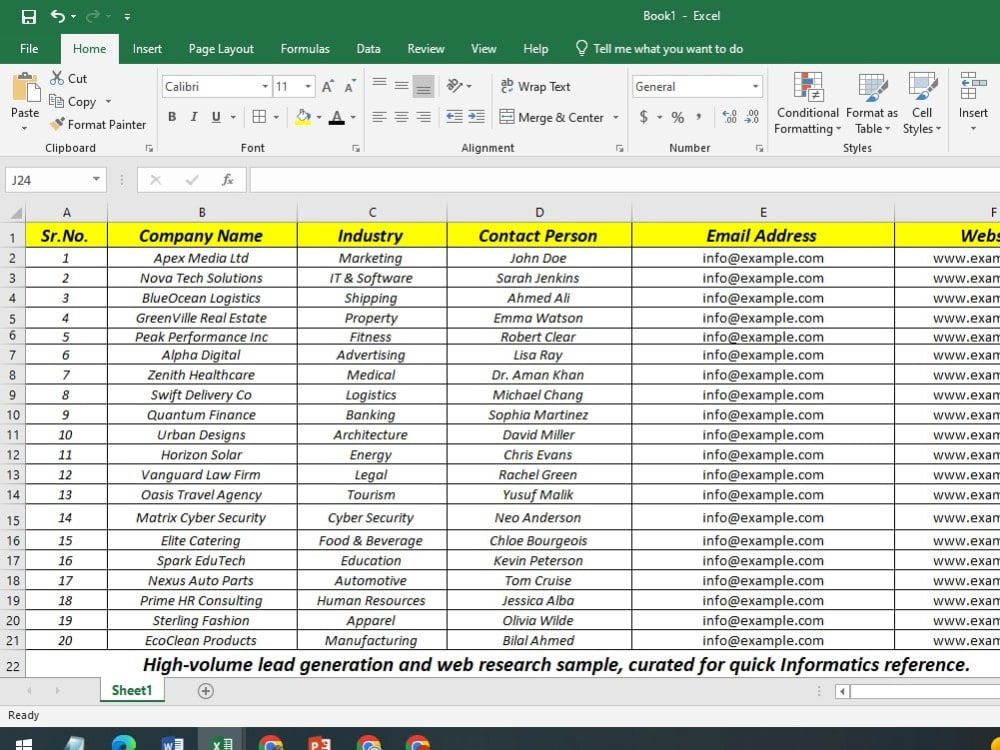Screen dimensions: 1000x750
Task: Open Format as Table gallery
Action: point(872,103)
